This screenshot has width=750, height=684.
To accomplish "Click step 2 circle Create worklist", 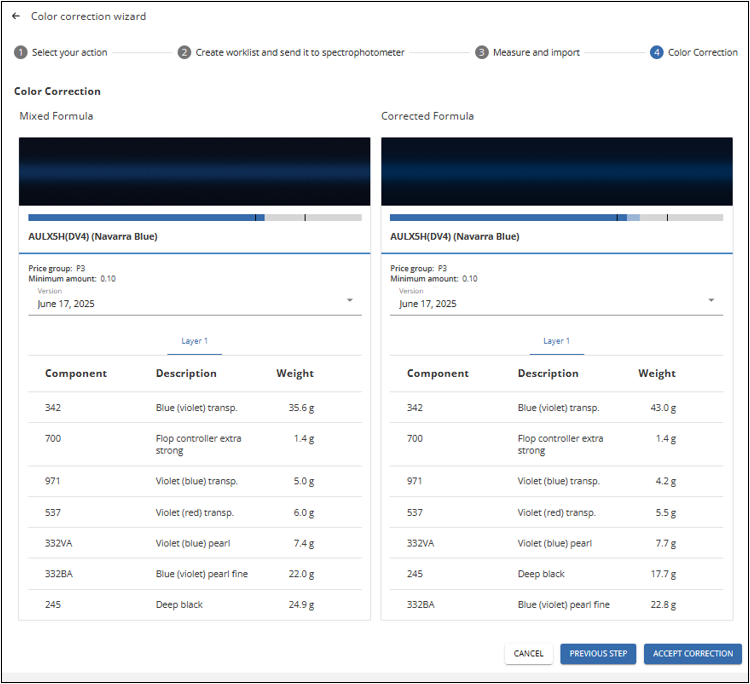I will pos(184,52).
